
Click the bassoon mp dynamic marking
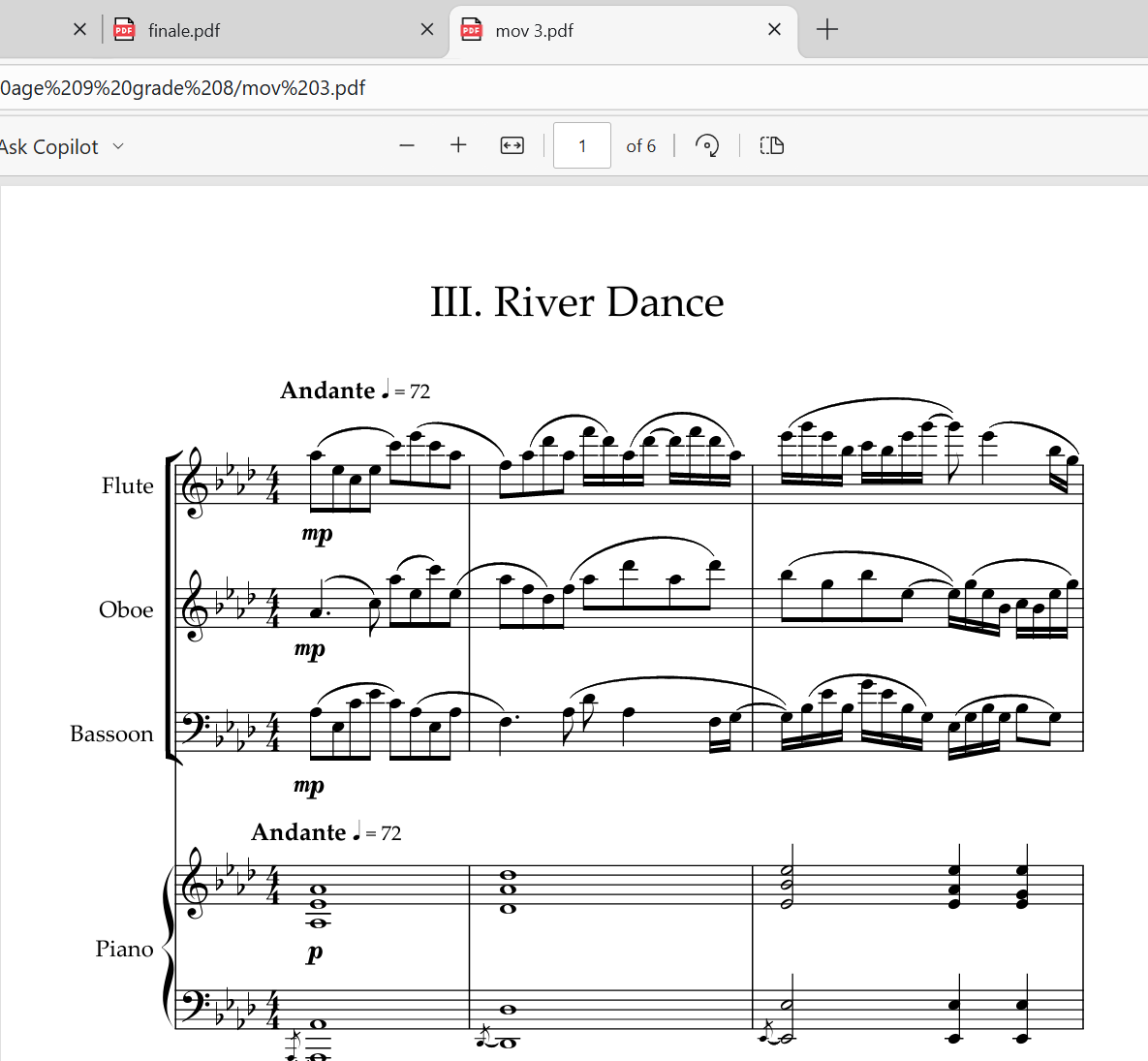[x=308, y=786]
